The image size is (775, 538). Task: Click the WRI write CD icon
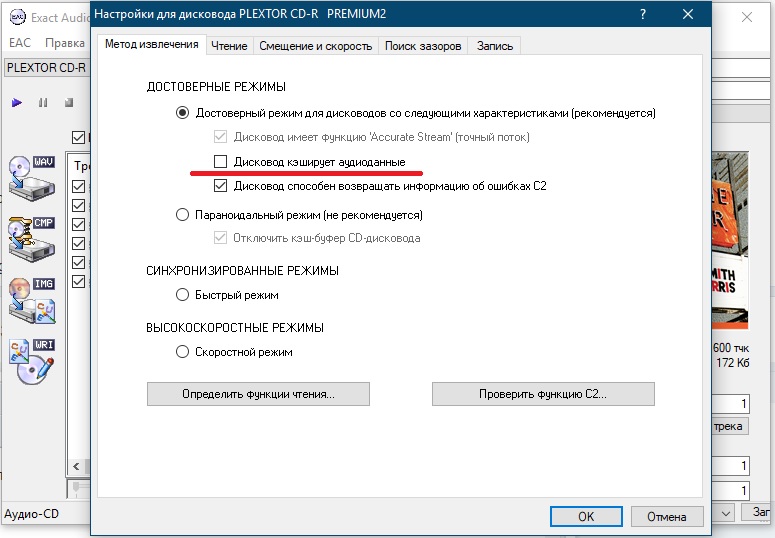tap(31, 361)
